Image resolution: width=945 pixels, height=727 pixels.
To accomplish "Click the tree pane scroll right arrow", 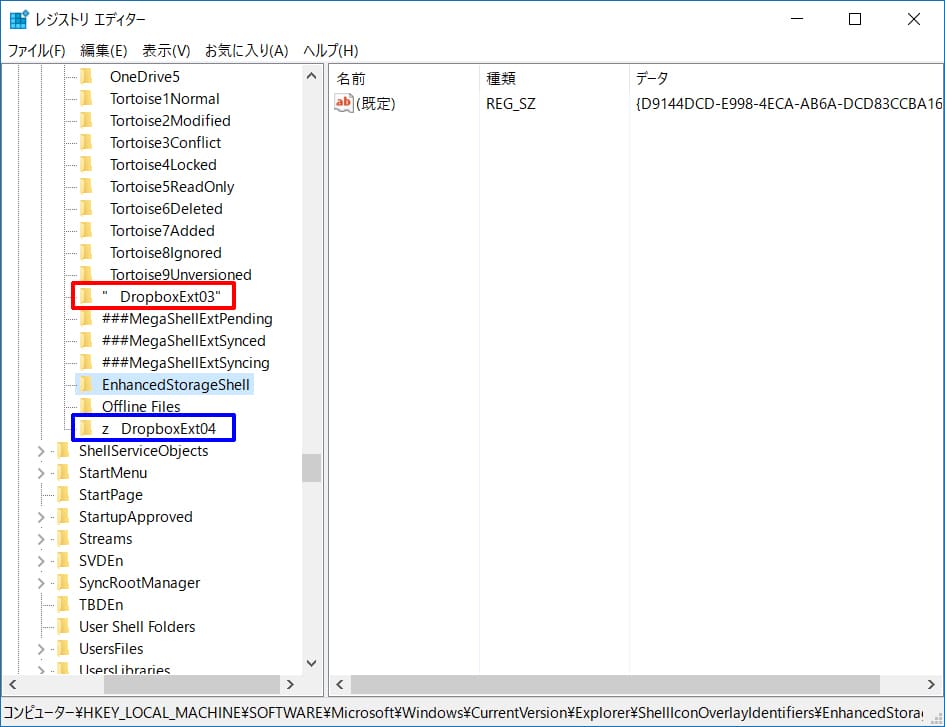I will click(290, 685).
